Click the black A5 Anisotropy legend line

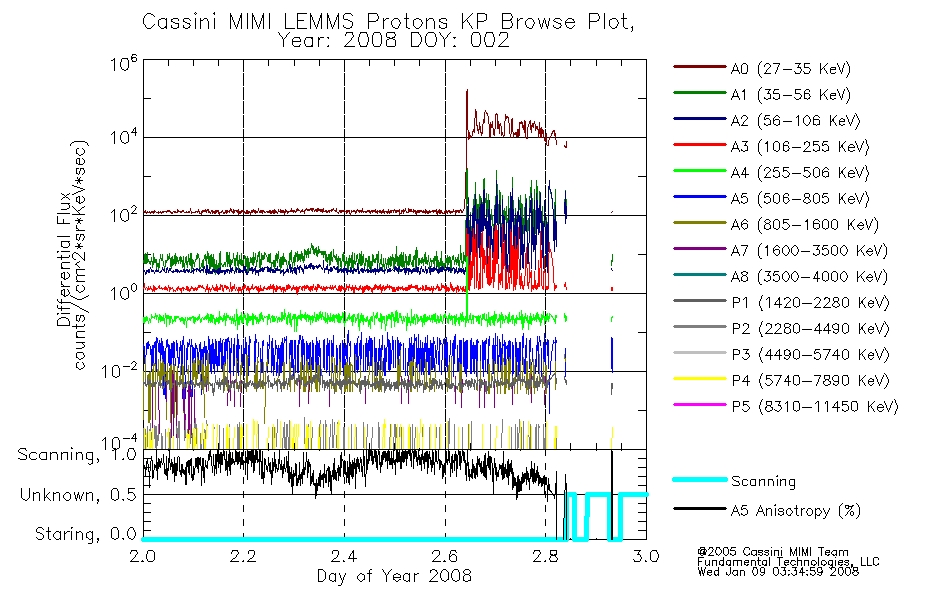[x=699, y=508]
